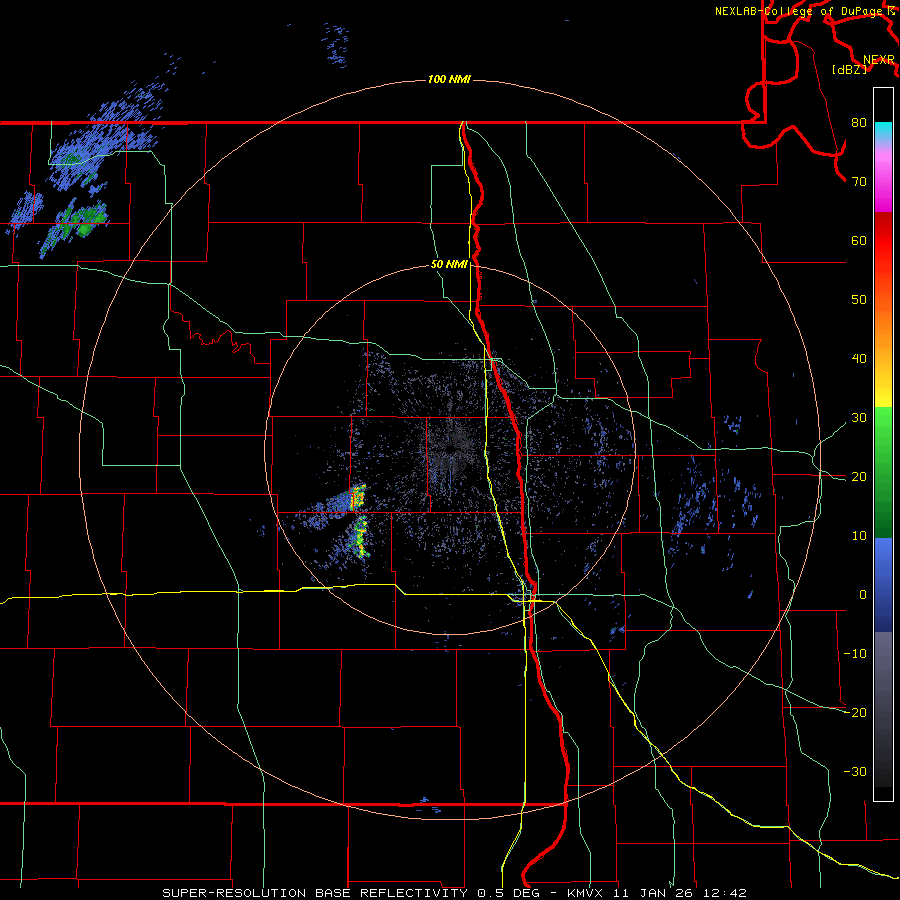Screen dimensions: 900x900
Task: Click the "60" value on the dBZ scale
Action: tap(859, 240)
